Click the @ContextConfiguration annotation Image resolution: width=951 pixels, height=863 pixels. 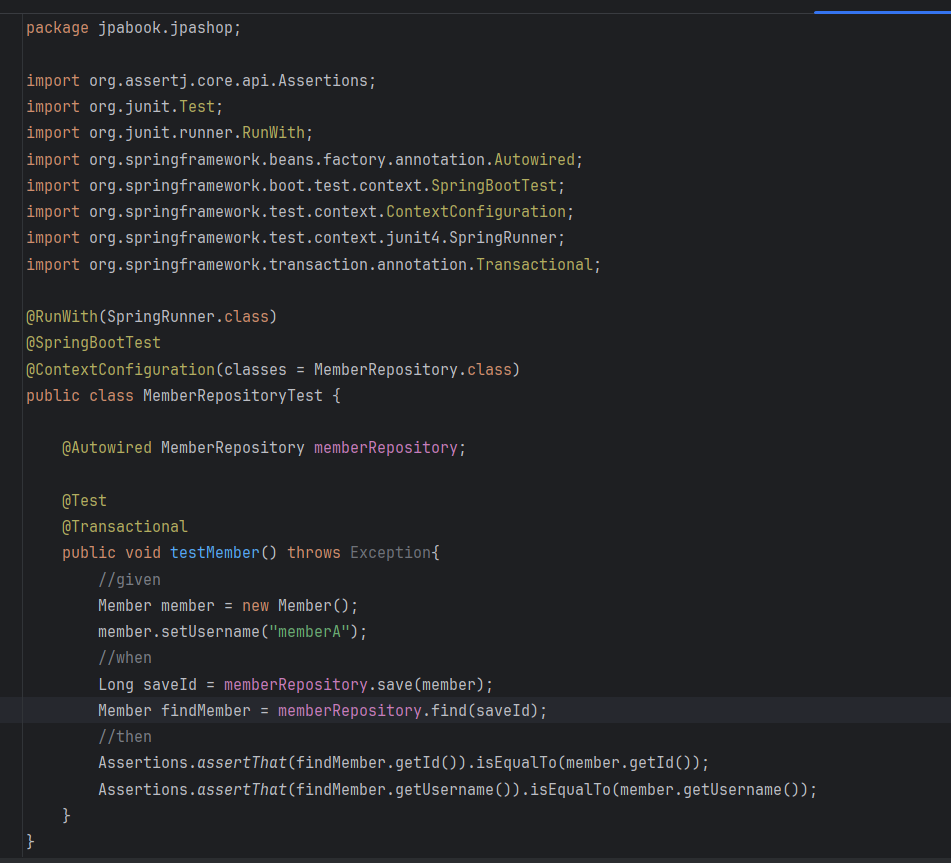coord(120,370)
